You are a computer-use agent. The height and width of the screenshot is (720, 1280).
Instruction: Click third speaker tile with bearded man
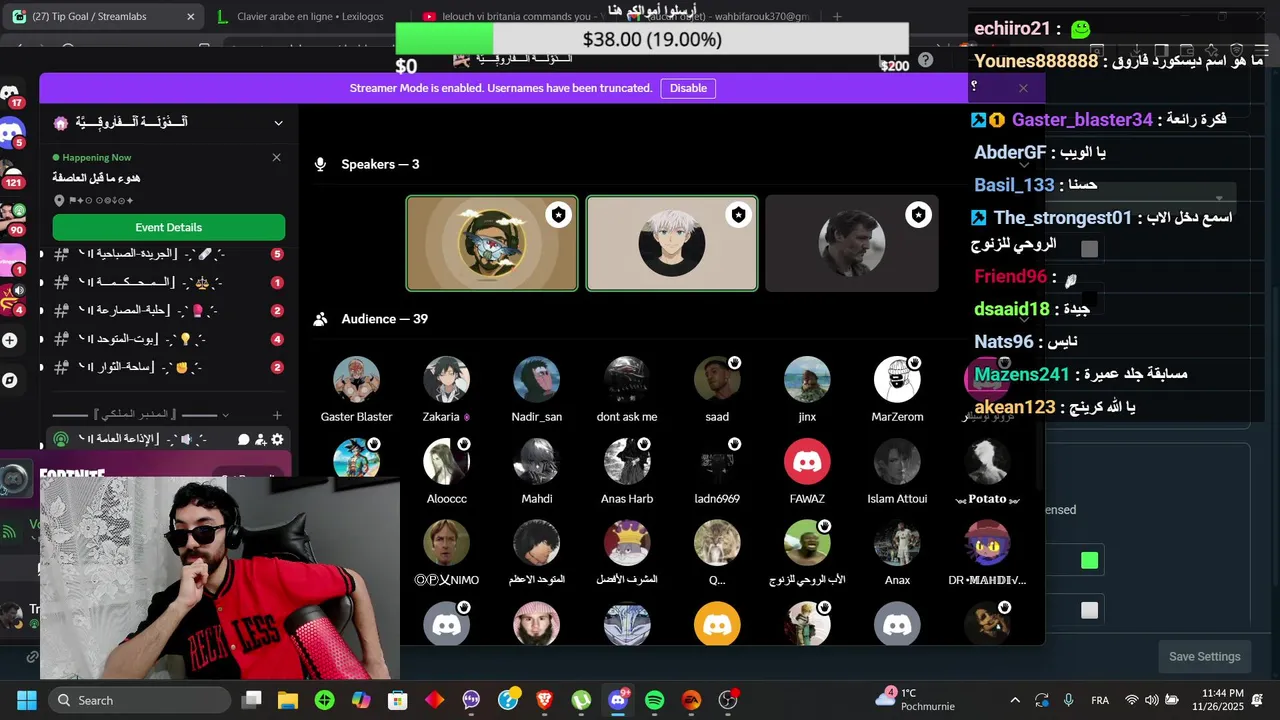(852, 243)
